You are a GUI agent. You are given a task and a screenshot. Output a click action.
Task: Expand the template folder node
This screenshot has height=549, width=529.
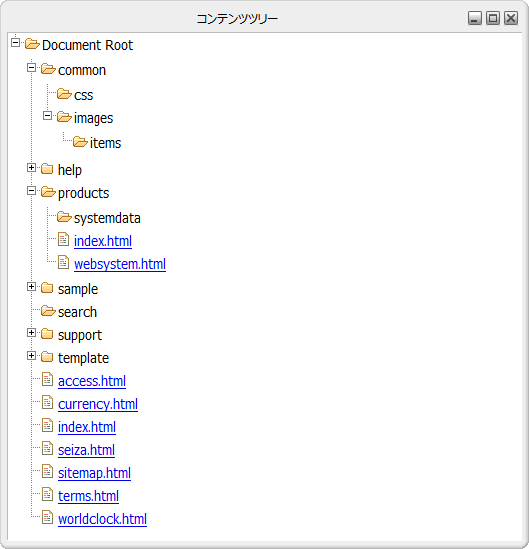coord(32,356)
